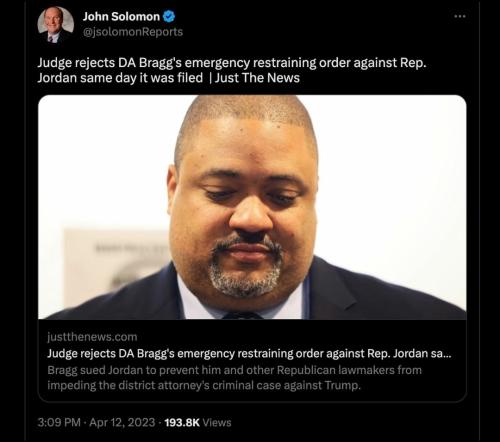Open the @jsolomonReports handle
Viewport: 500px width, 442px height.
coord(133,32)
